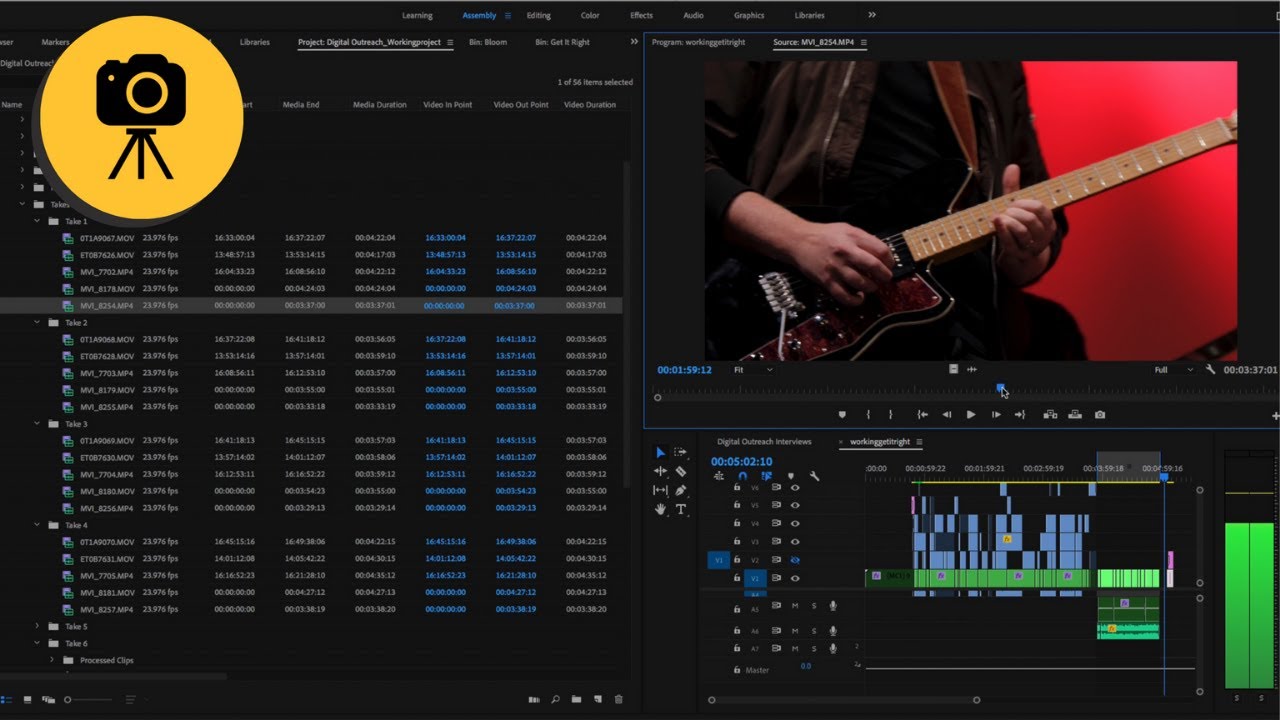Switch project panel to icon view

click(x=28, y=700)
